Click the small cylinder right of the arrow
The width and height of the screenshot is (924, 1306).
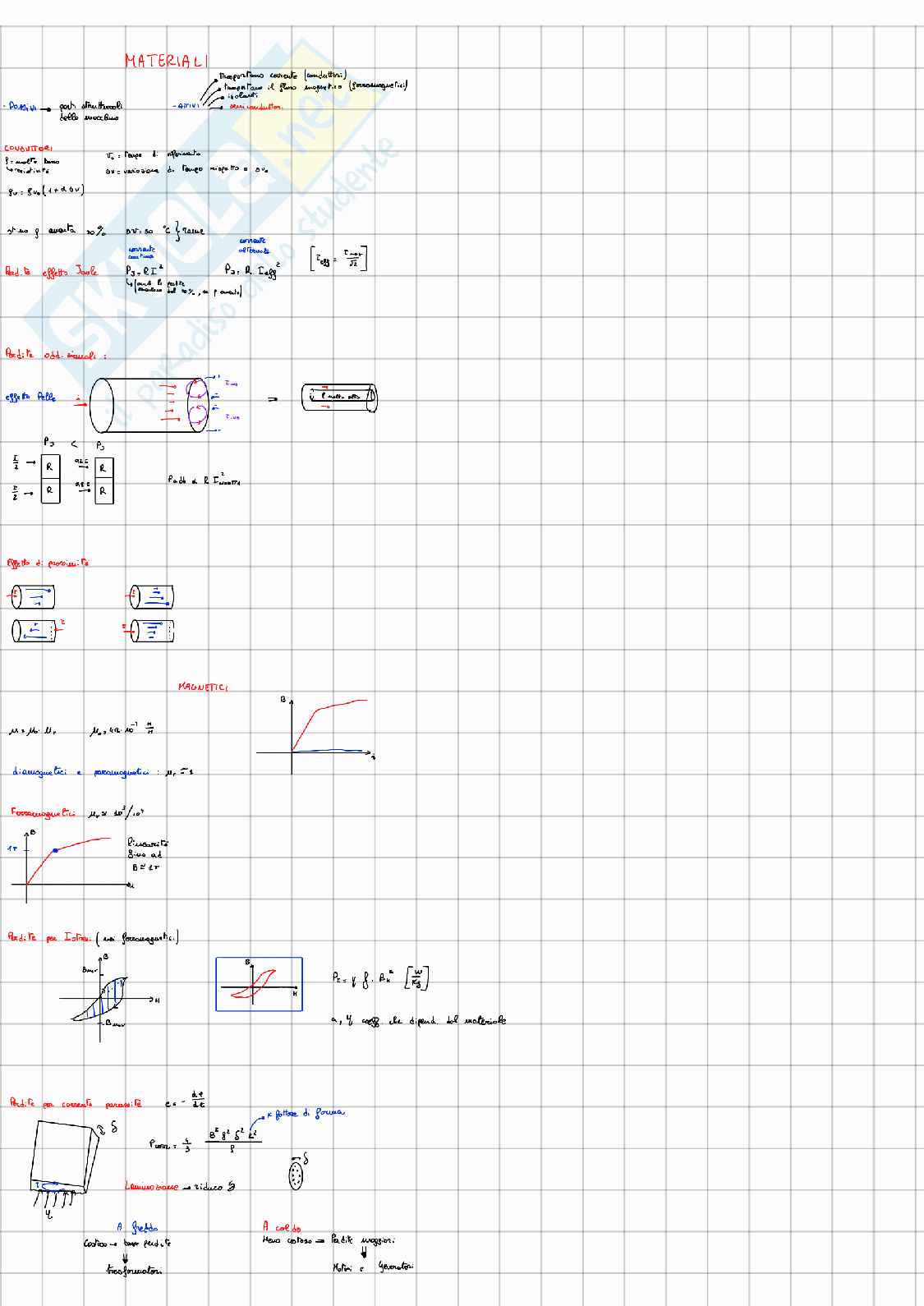[x=339, y=398]
